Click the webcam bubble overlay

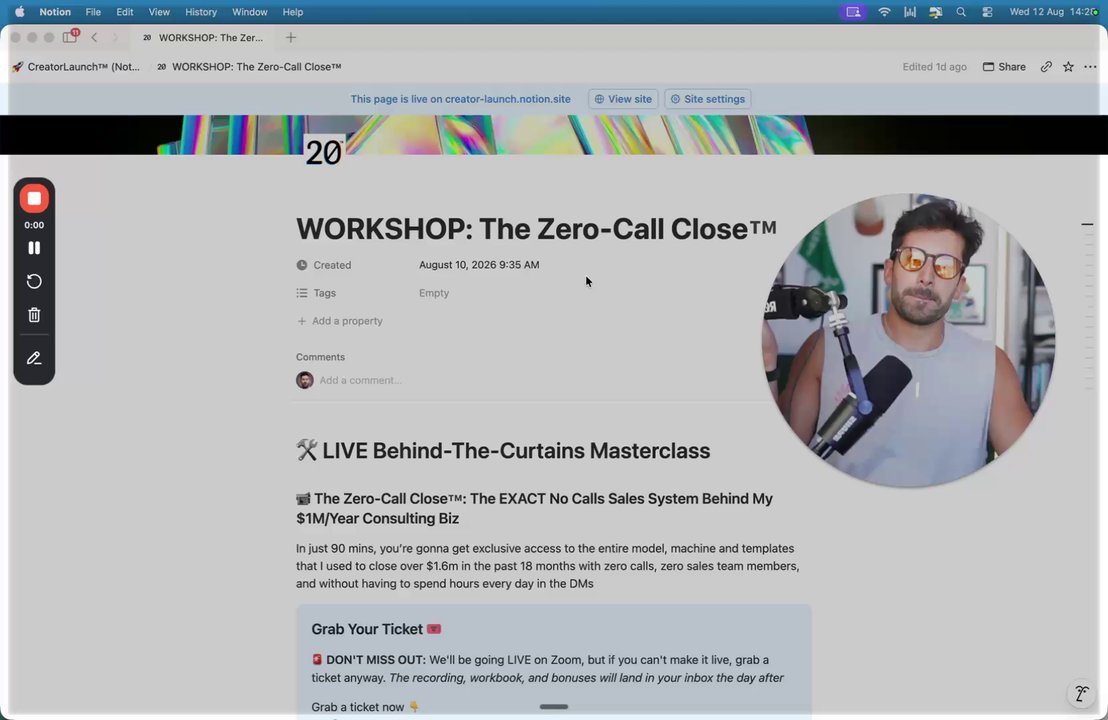tap(908, 341)
